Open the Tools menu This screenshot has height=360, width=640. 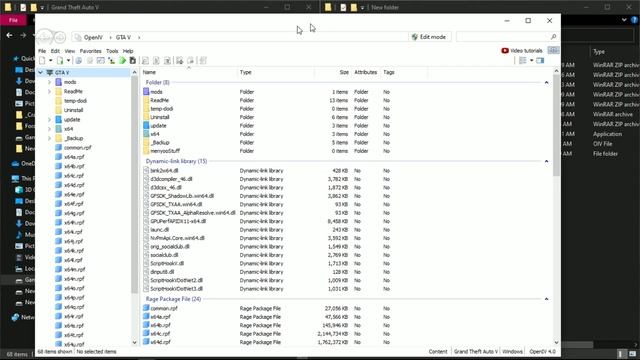112,51
